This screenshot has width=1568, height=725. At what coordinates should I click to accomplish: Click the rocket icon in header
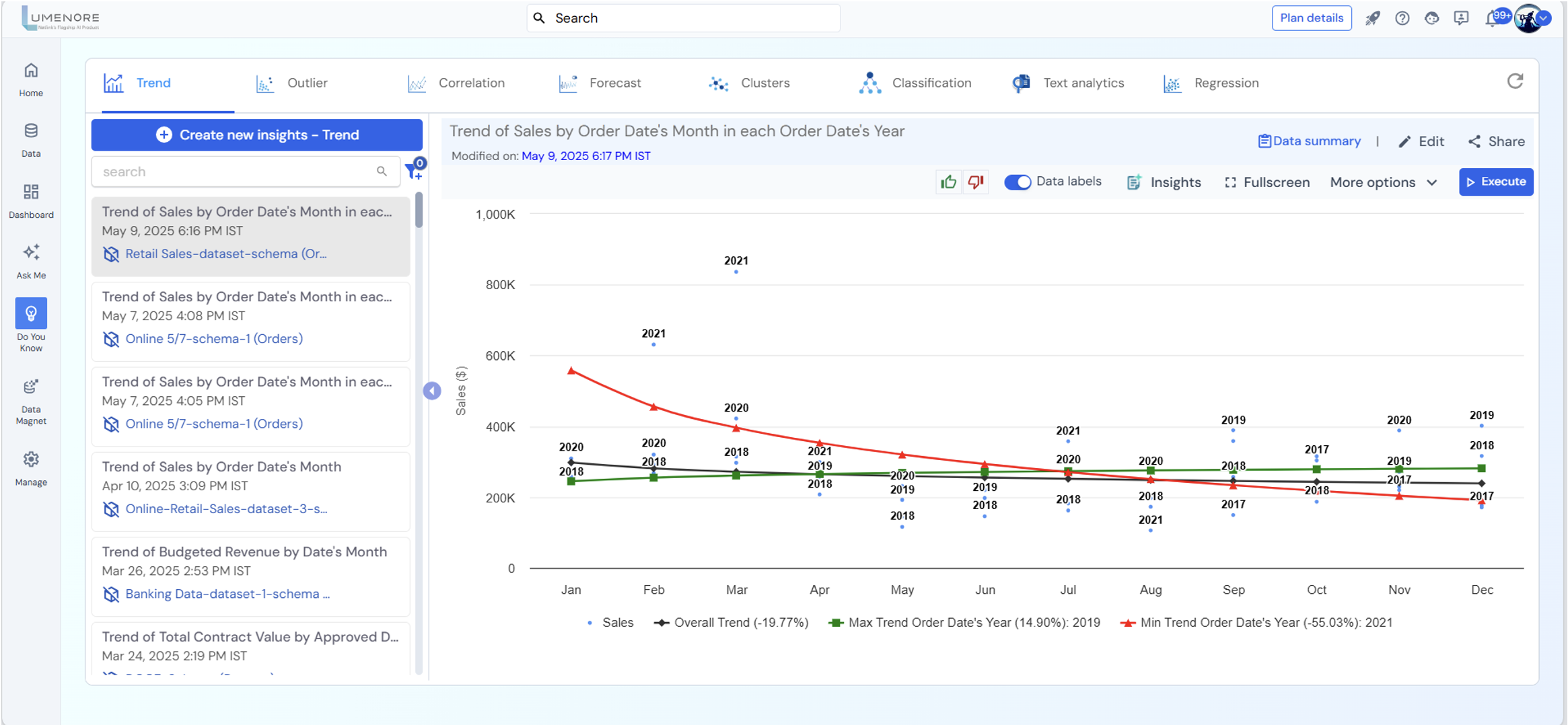point(1372,18)
